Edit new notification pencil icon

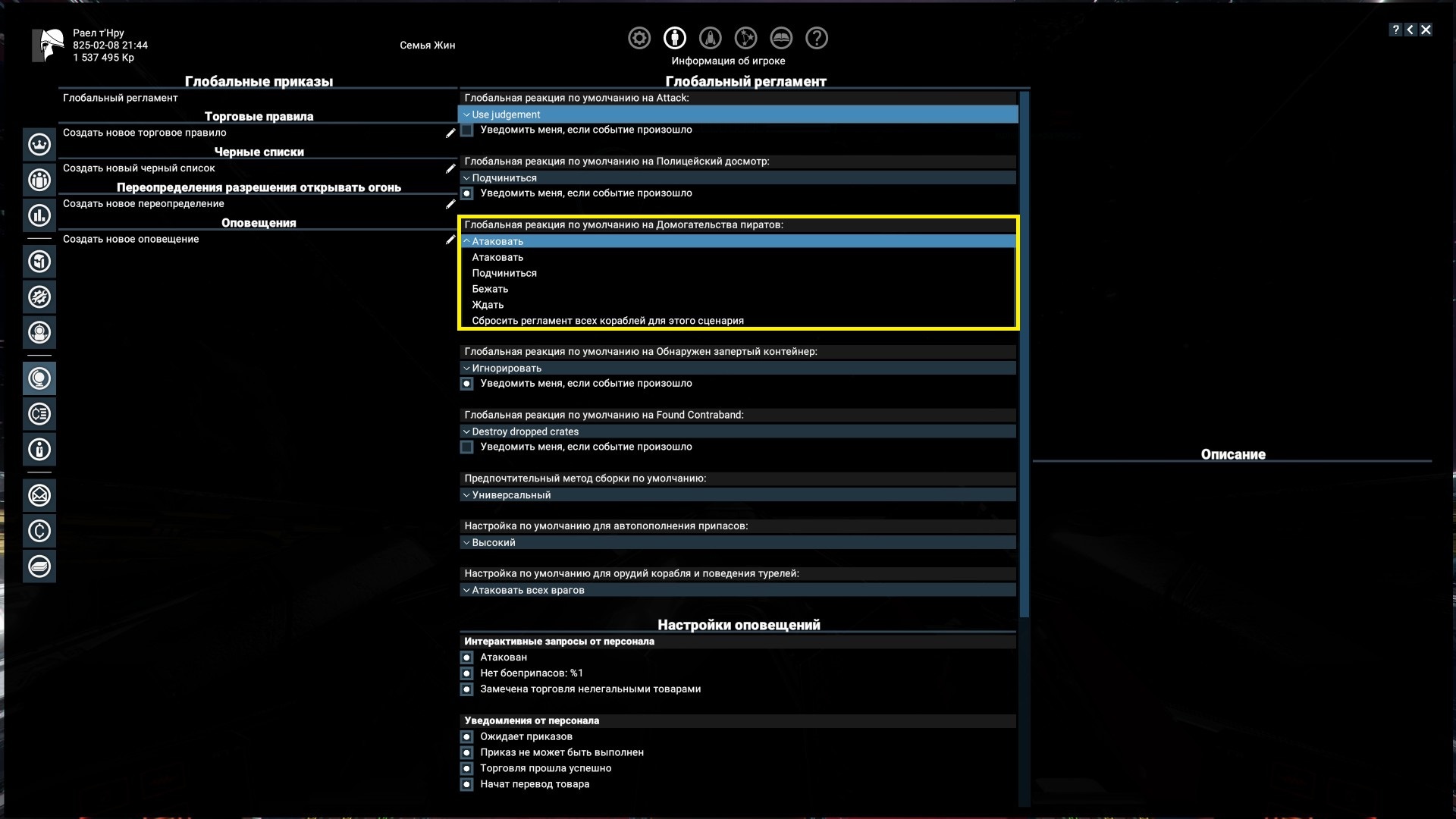pyautogui.click(x=450, y=240)
